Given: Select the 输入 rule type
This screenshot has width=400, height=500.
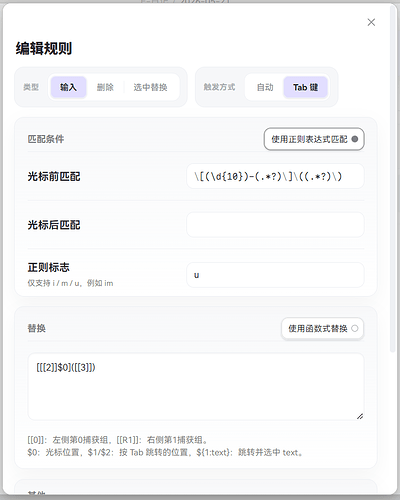Looking at the screenshot, I should (x=68, y=87).
